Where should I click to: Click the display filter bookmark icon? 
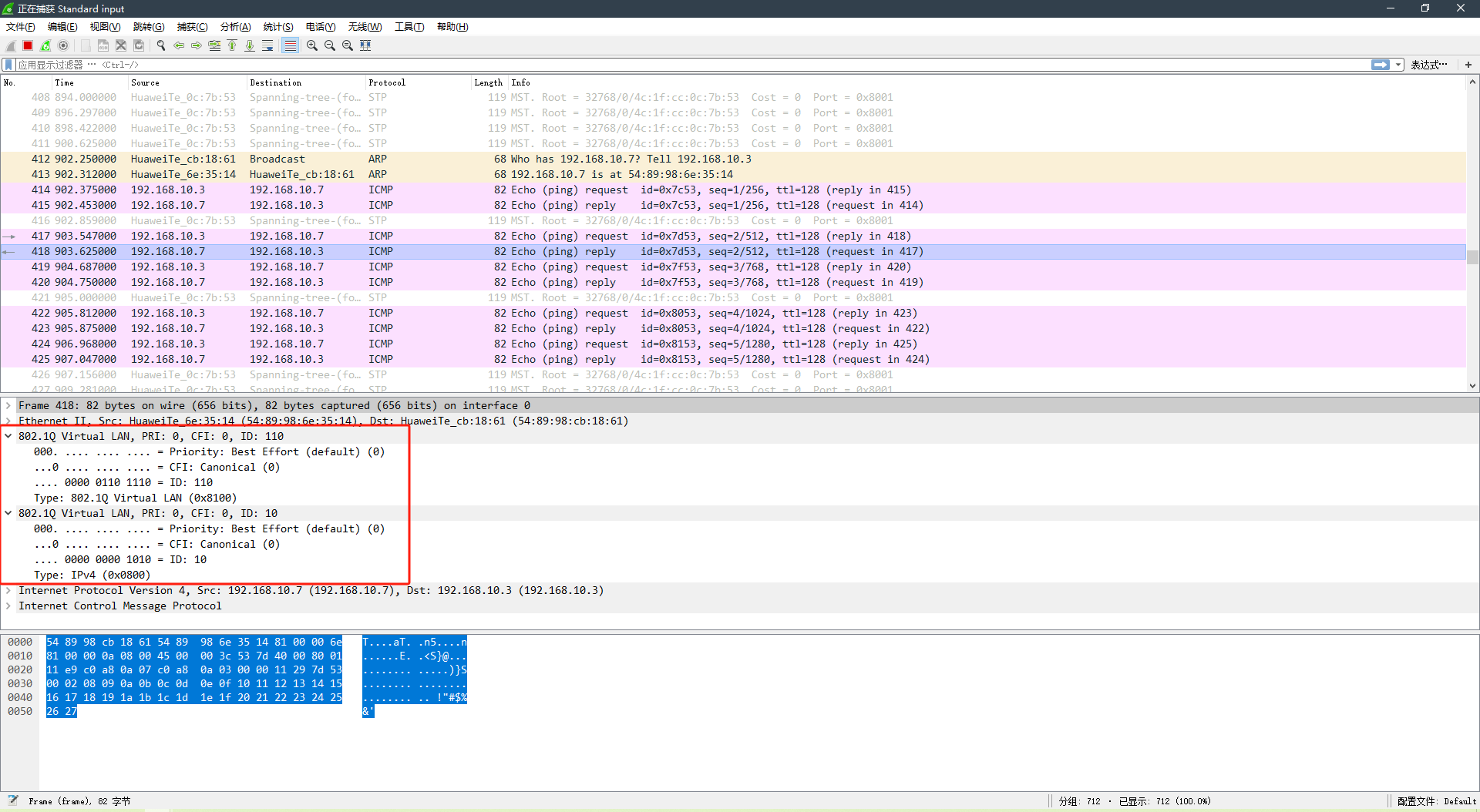tap(8, 65)
